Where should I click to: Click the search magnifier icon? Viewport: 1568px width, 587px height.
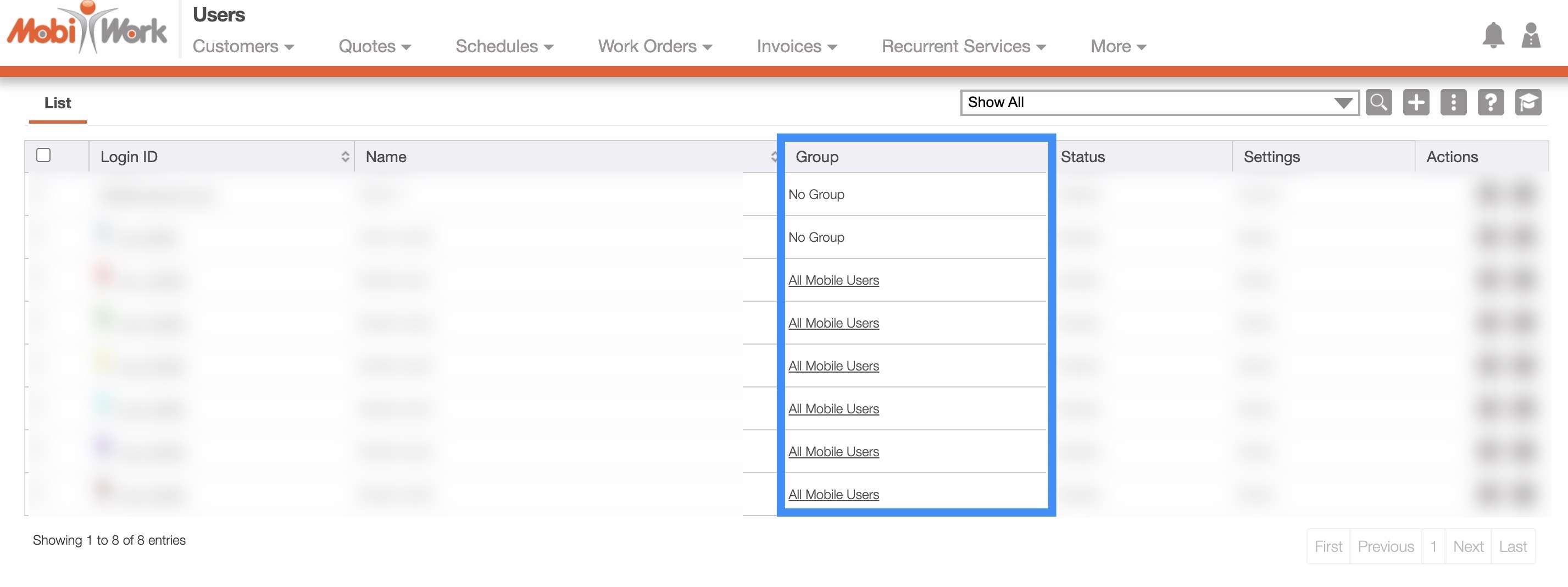(1378, 102)
